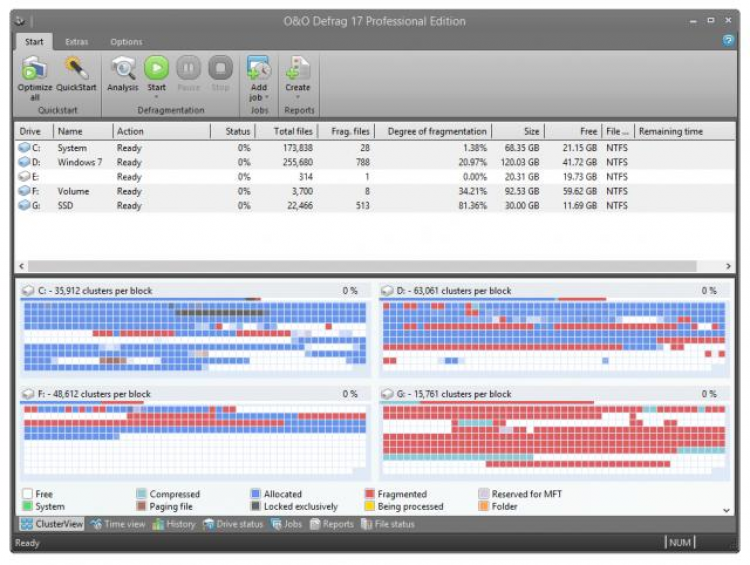The image size is (750, 565).
Task: Click the '81.36%' fragmentation value
Action: 472,205
